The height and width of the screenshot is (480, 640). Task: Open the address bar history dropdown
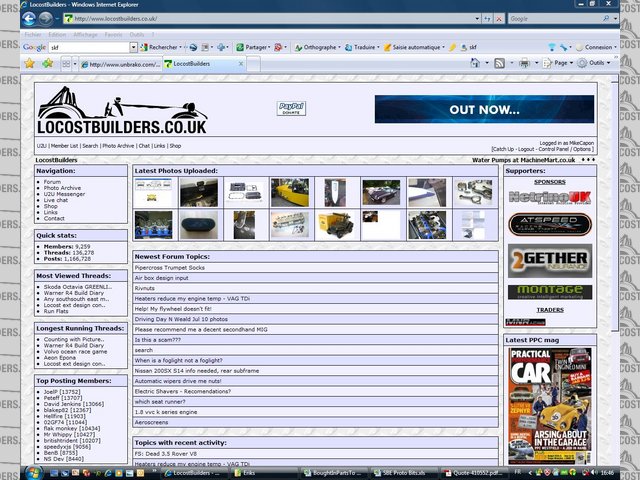click(x=477, y=19)
